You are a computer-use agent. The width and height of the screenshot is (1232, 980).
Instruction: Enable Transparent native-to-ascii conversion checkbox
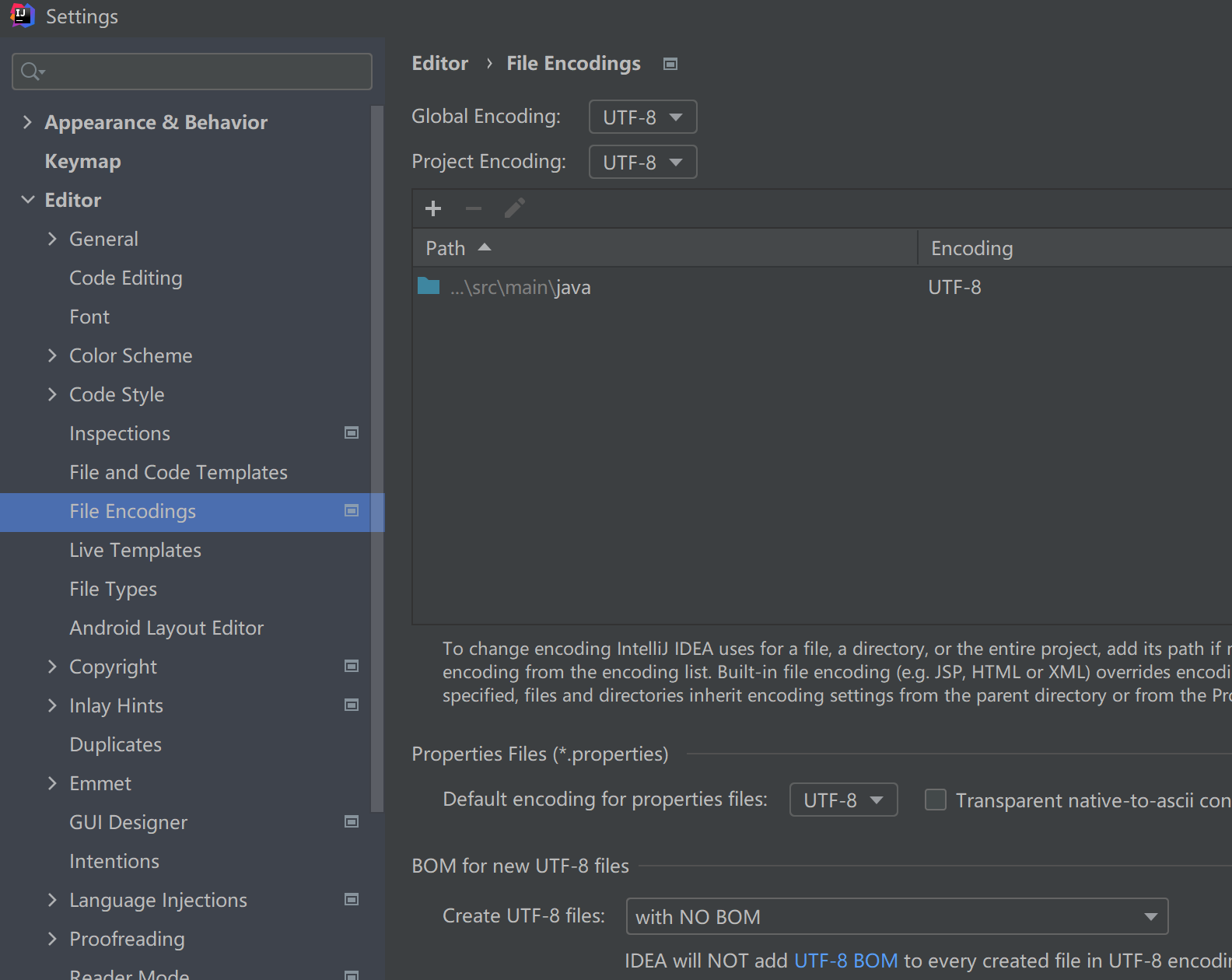(x=936, y=800)
